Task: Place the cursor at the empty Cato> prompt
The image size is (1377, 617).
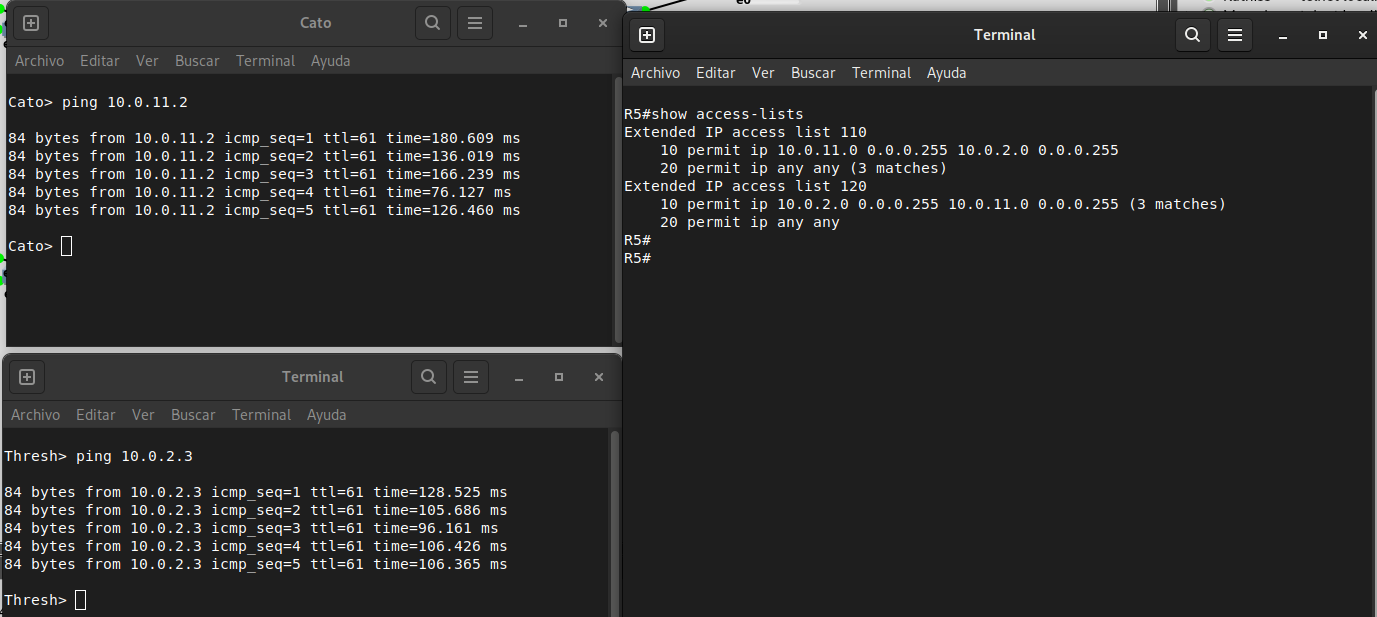Action: click(x=66, y=246)
